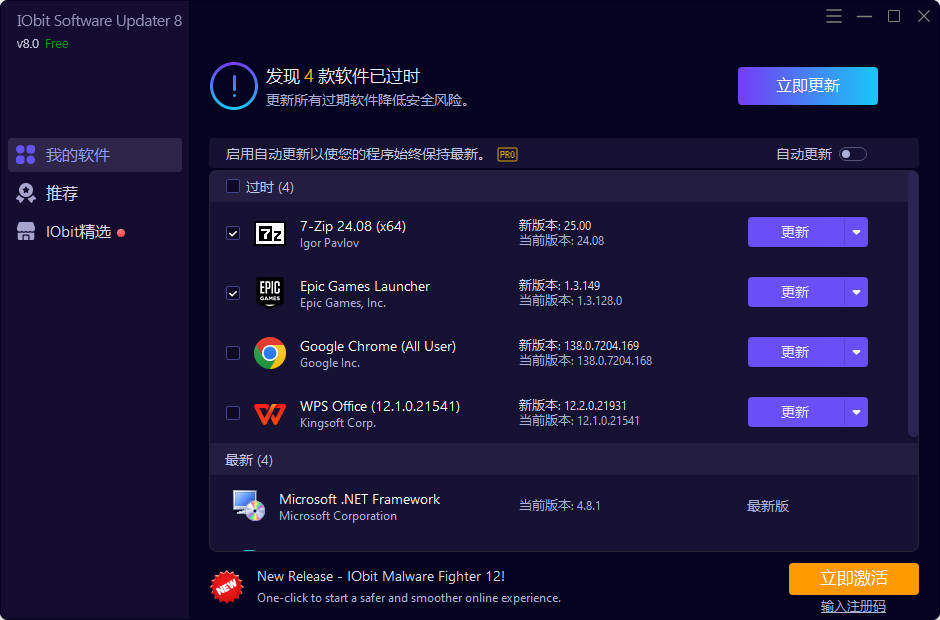Update Google Chrome via 更新 button
The image size is (940, 620).
coord(796,352)
